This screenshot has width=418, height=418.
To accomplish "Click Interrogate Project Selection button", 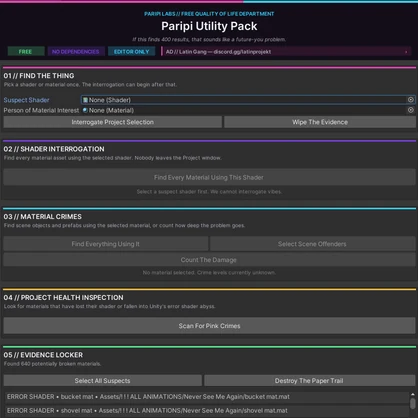I will coord(113,122).
